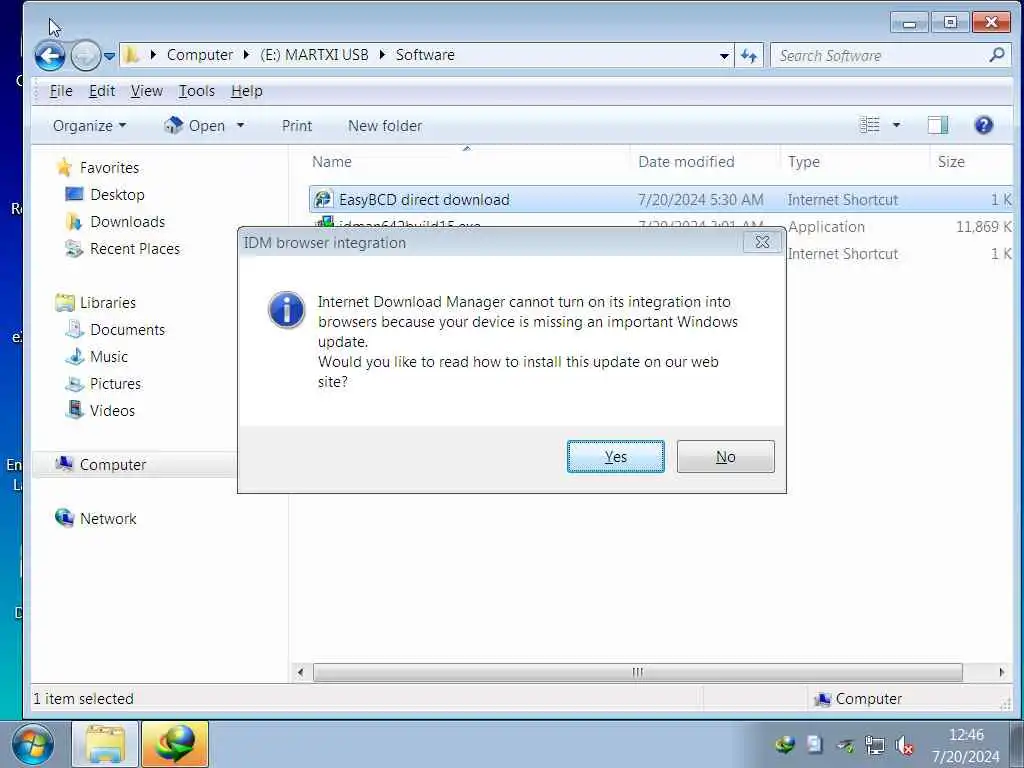The height and width of the screenshot is (768, 1024).
Task: Sort by the Size column header
Action: (971, 162)
